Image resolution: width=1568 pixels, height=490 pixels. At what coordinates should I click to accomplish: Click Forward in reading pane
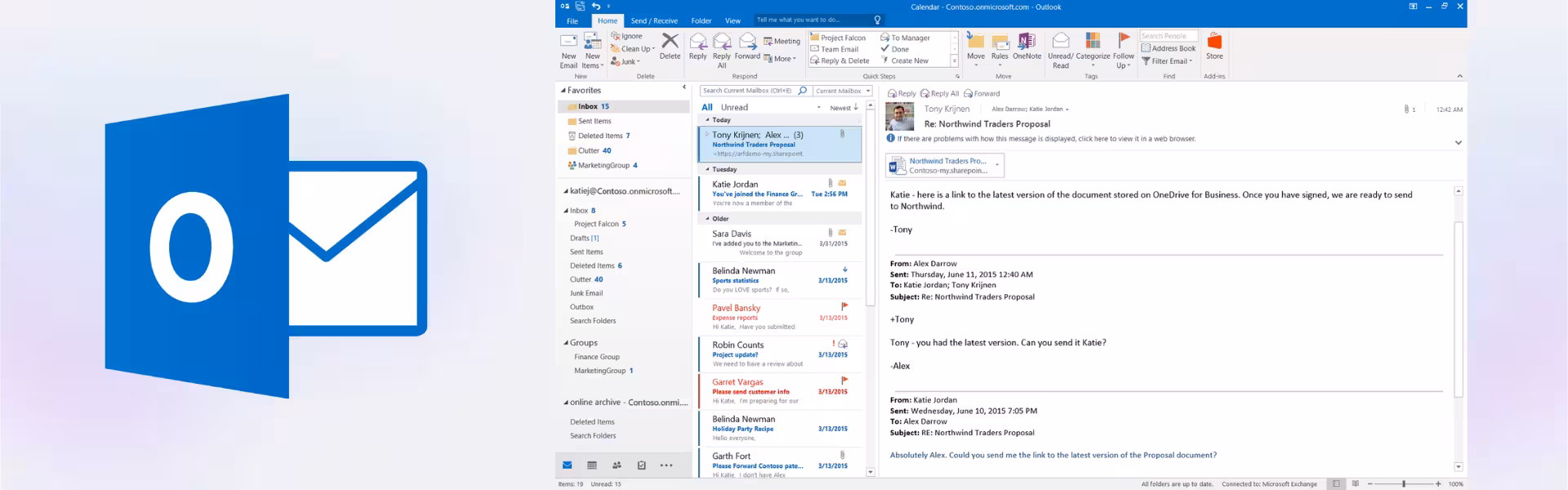(982, 93)
